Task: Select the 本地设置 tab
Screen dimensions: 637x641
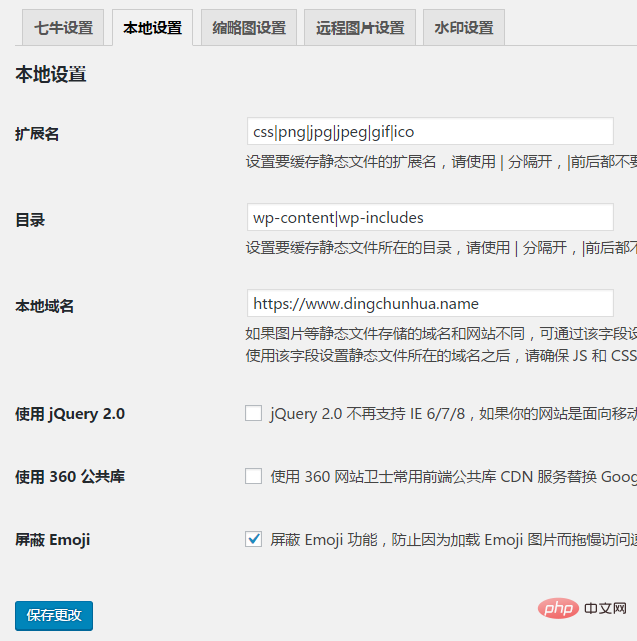Action: (153, 28)
